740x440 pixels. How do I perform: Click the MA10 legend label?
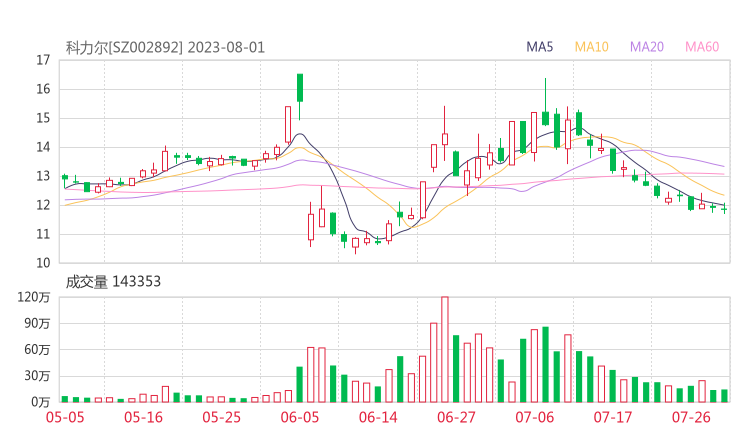pyautogui.click(x=591, y=47)
